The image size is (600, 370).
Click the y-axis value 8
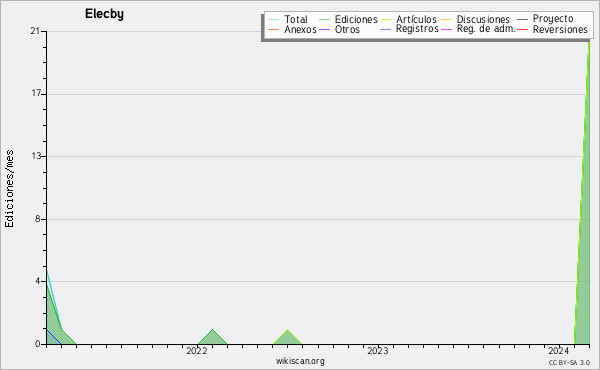38,219
